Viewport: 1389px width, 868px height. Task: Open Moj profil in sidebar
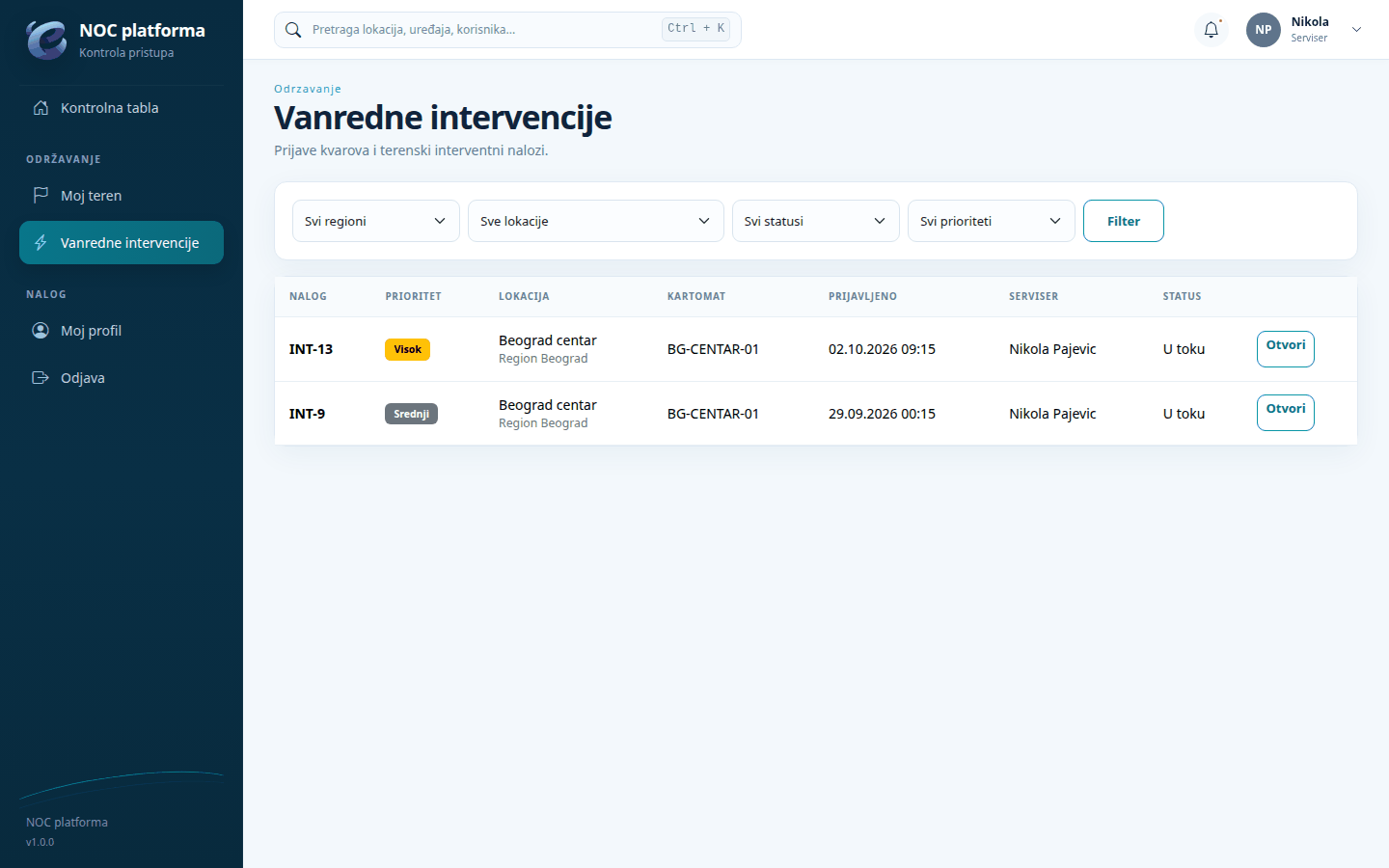(122, 331)
